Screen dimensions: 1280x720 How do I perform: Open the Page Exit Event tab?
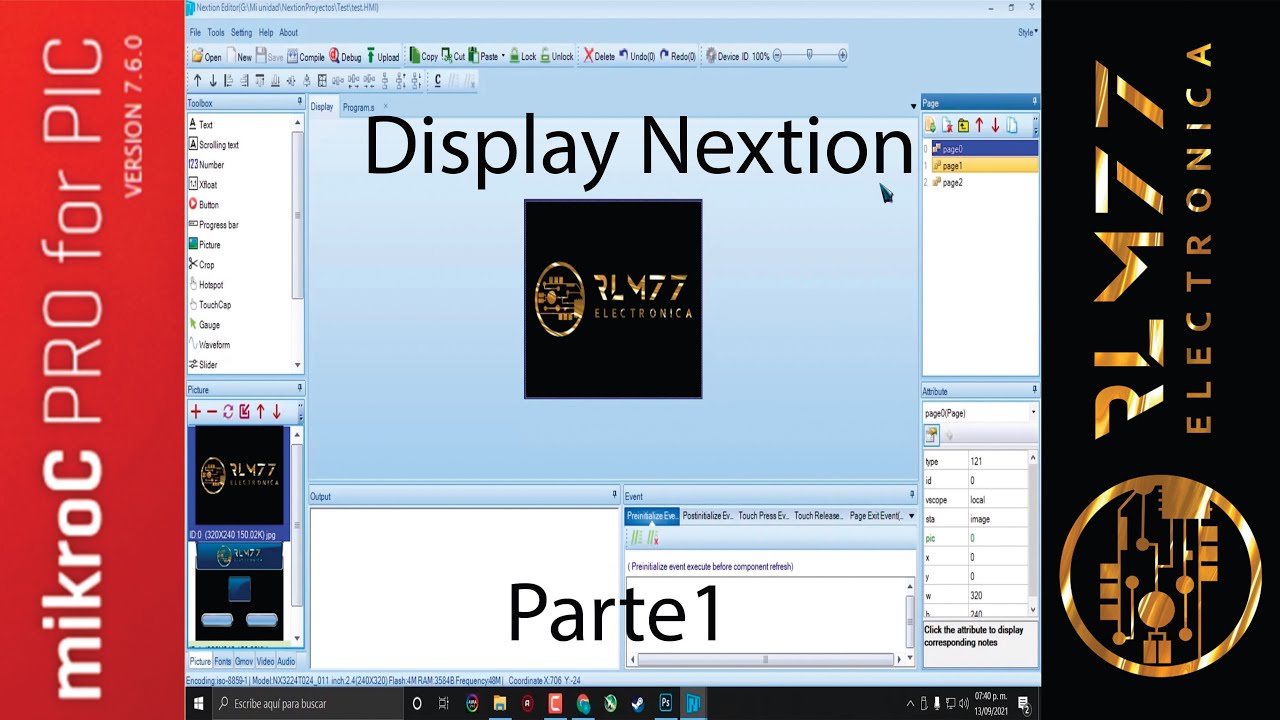(876, 516)
